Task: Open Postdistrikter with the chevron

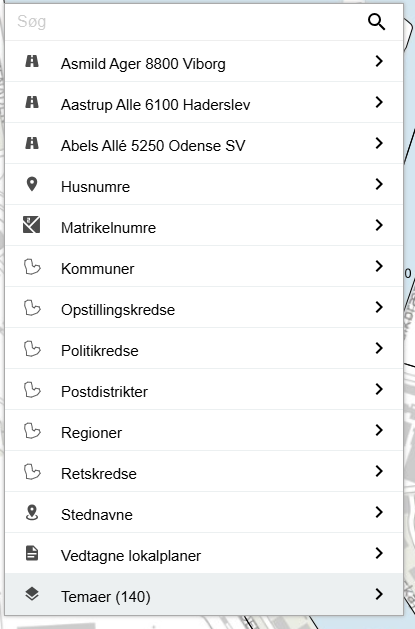Action: (379, 389)
